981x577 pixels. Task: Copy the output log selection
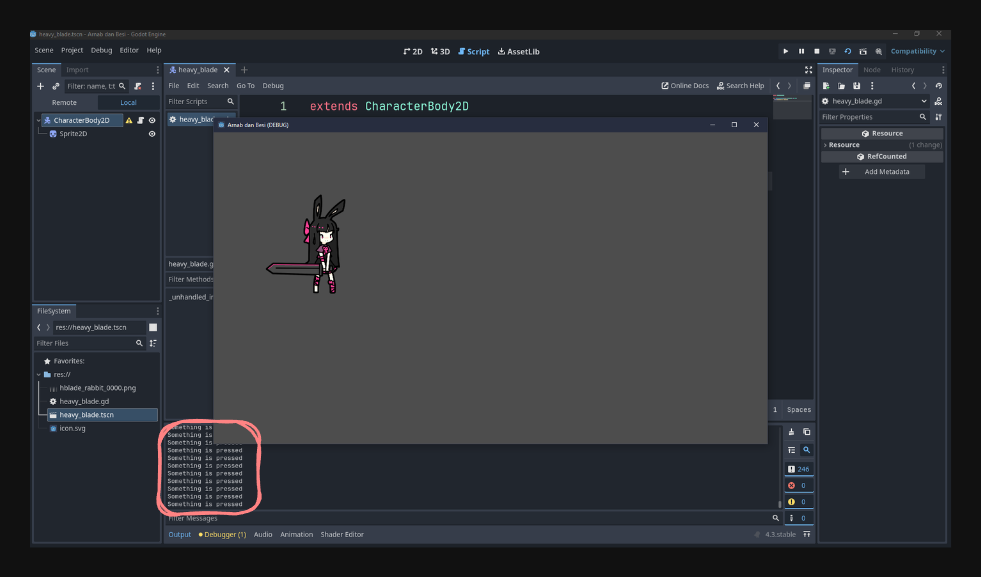tap(806, 432)
